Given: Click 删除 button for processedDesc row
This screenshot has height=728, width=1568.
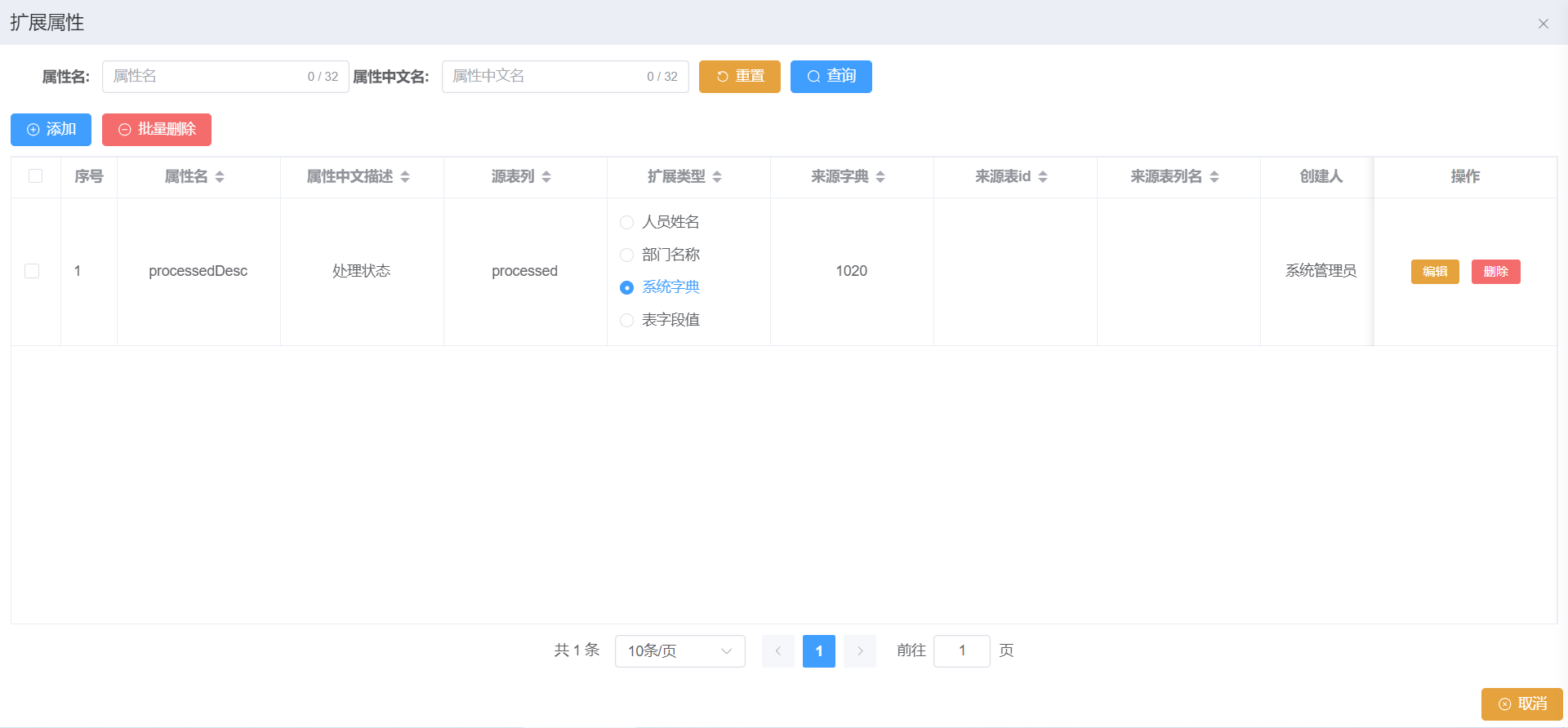Looking at the screenshot, I should point(1495,272).
